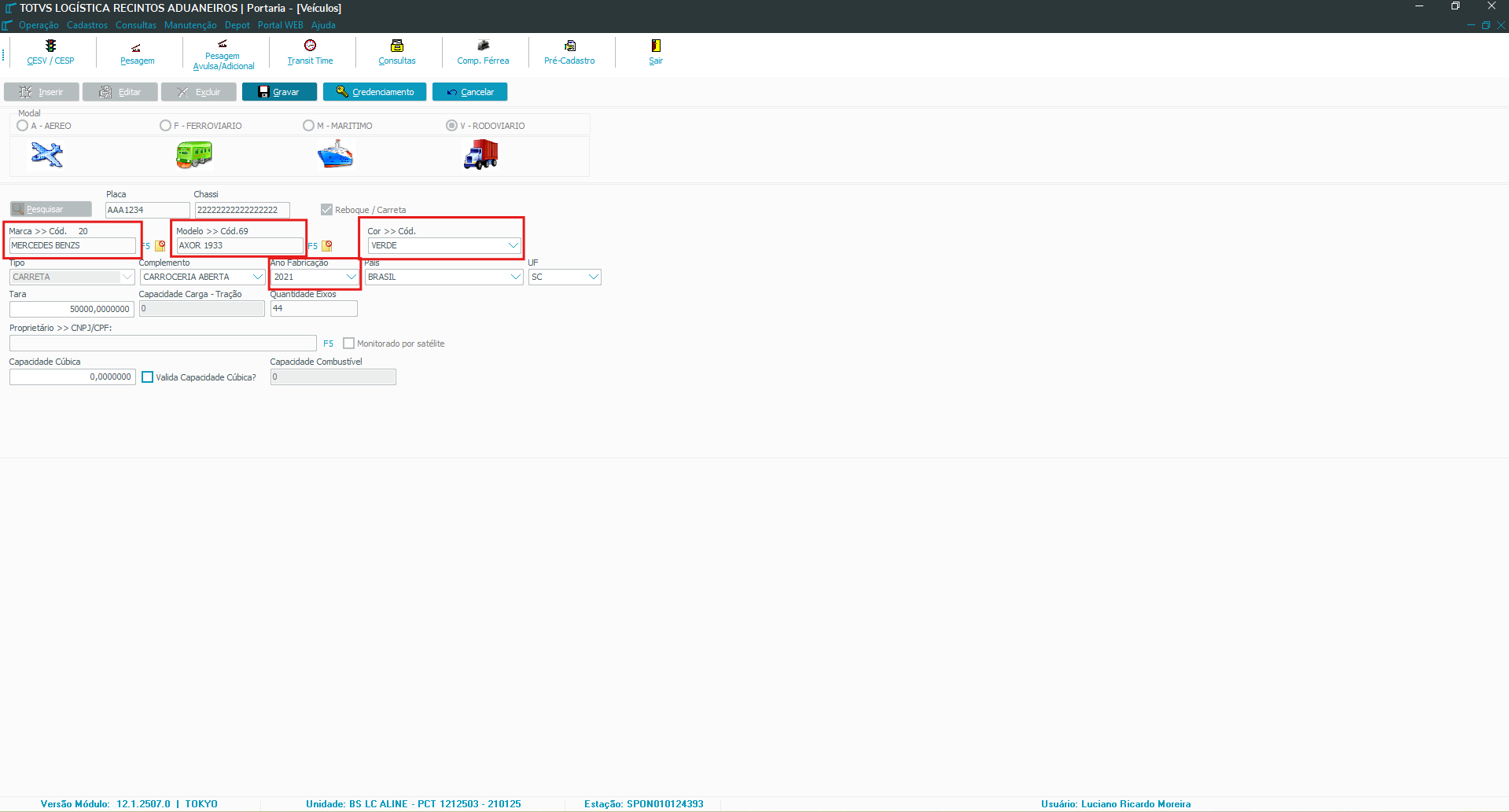Click Capacidade Combustível field
Screen dimensions: 1509x812
[x=333, y=377]
